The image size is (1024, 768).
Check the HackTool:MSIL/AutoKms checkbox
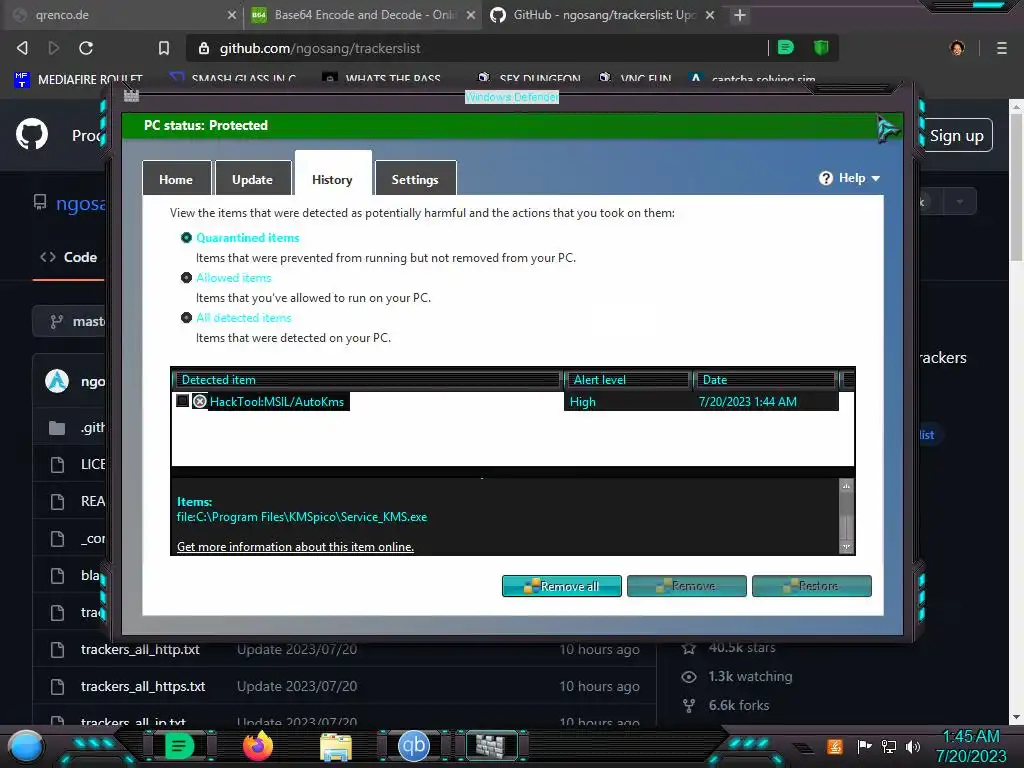tap(182, 400)
